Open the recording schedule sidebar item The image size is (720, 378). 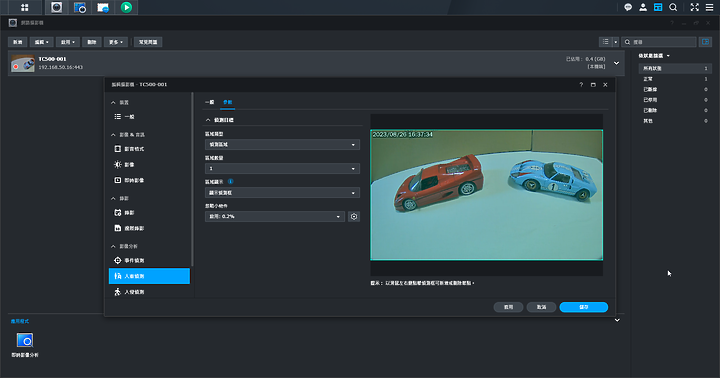(149, 213)
